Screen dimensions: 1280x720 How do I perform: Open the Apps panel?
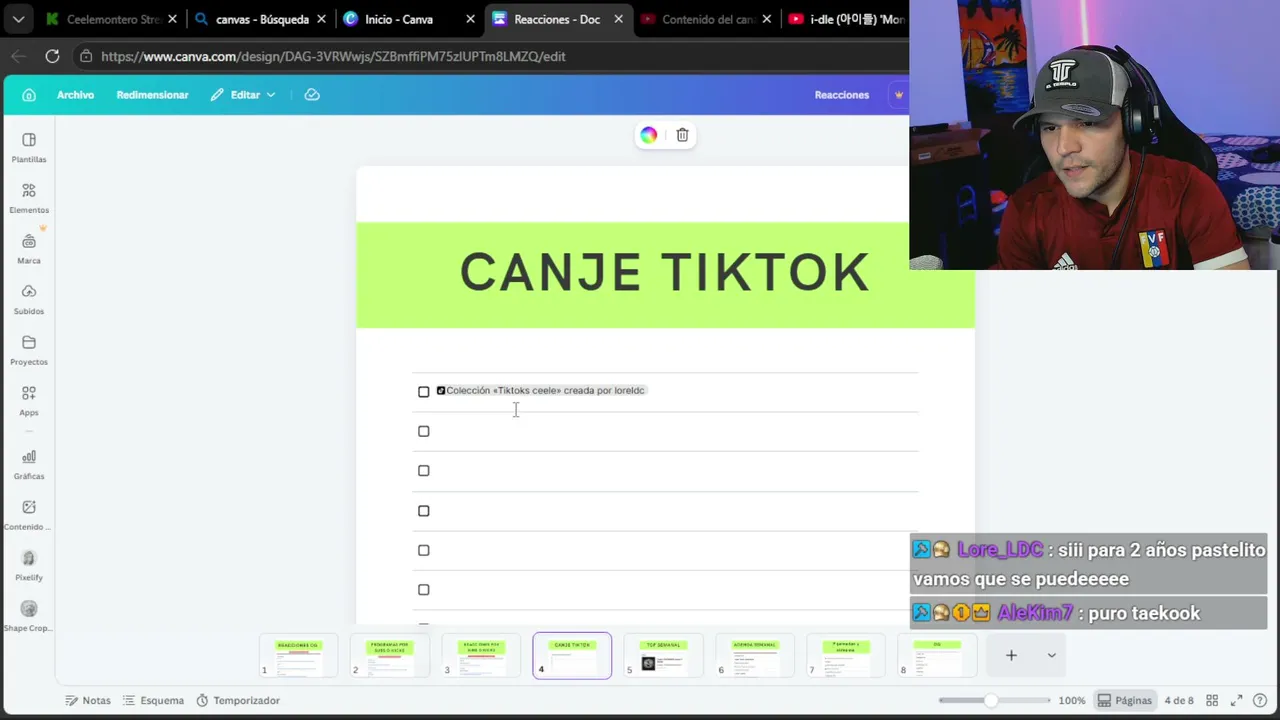click(x=29, y=400)
